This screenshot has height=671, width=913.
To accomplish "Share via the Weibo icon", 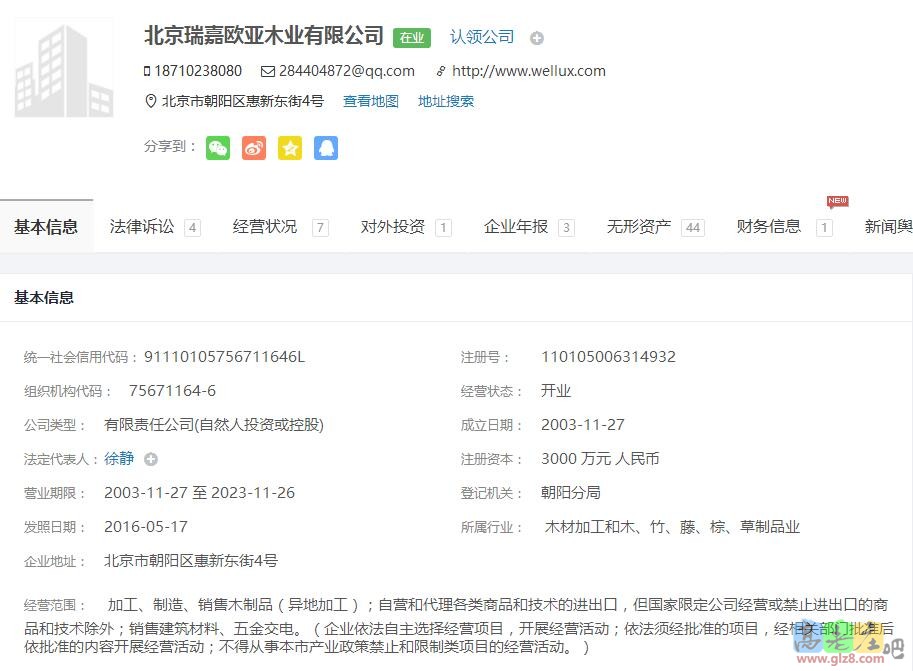I will click(253, 147).
